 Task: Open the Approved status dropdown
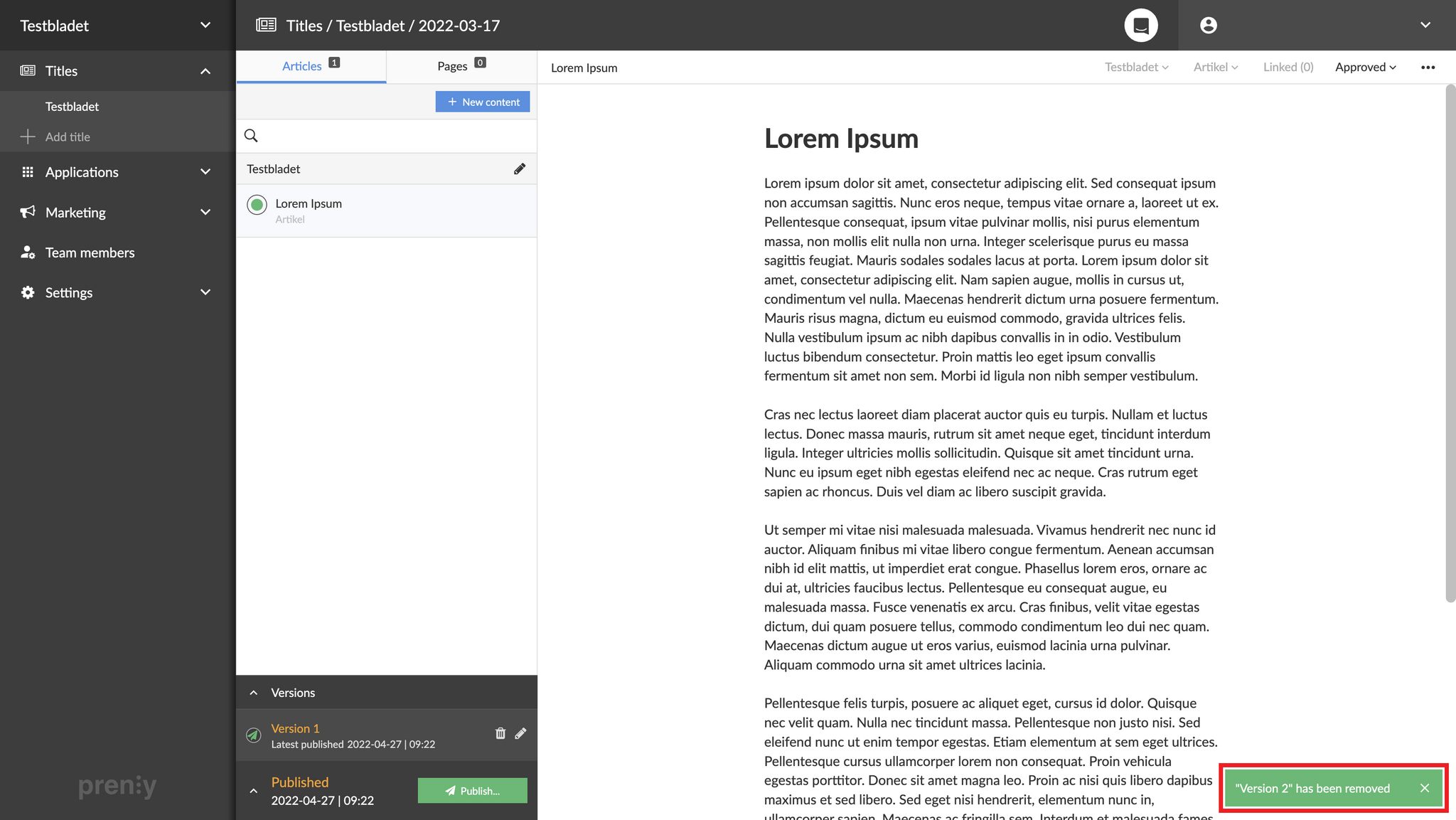click(1365, 68)
